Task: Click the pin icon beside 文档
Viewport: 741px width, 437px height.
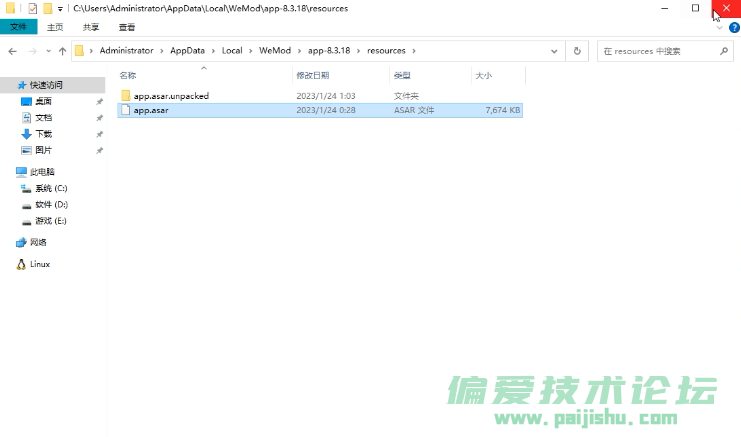Action: click(99, 118)
